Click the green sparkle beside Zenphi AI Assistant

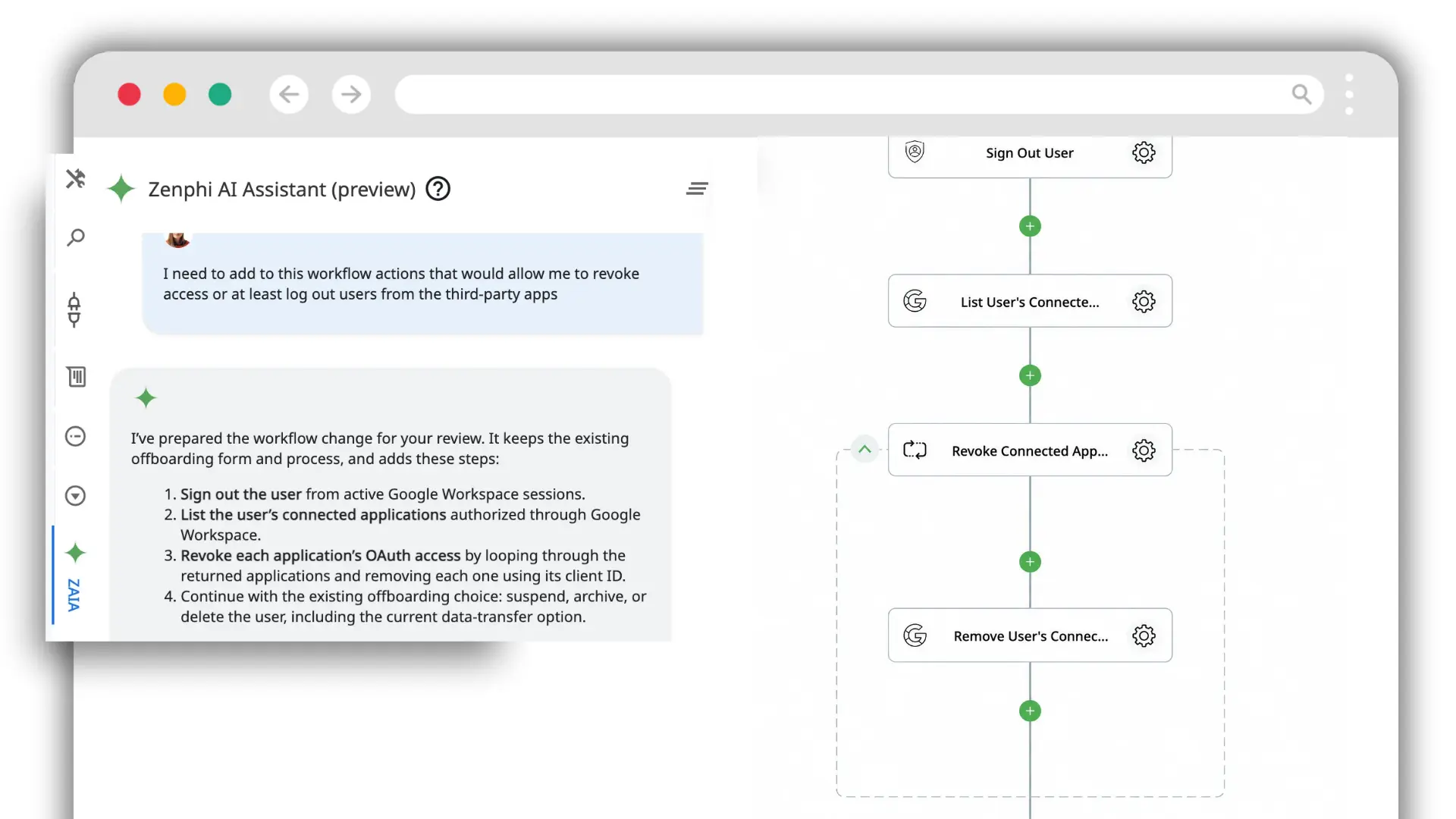121,188
